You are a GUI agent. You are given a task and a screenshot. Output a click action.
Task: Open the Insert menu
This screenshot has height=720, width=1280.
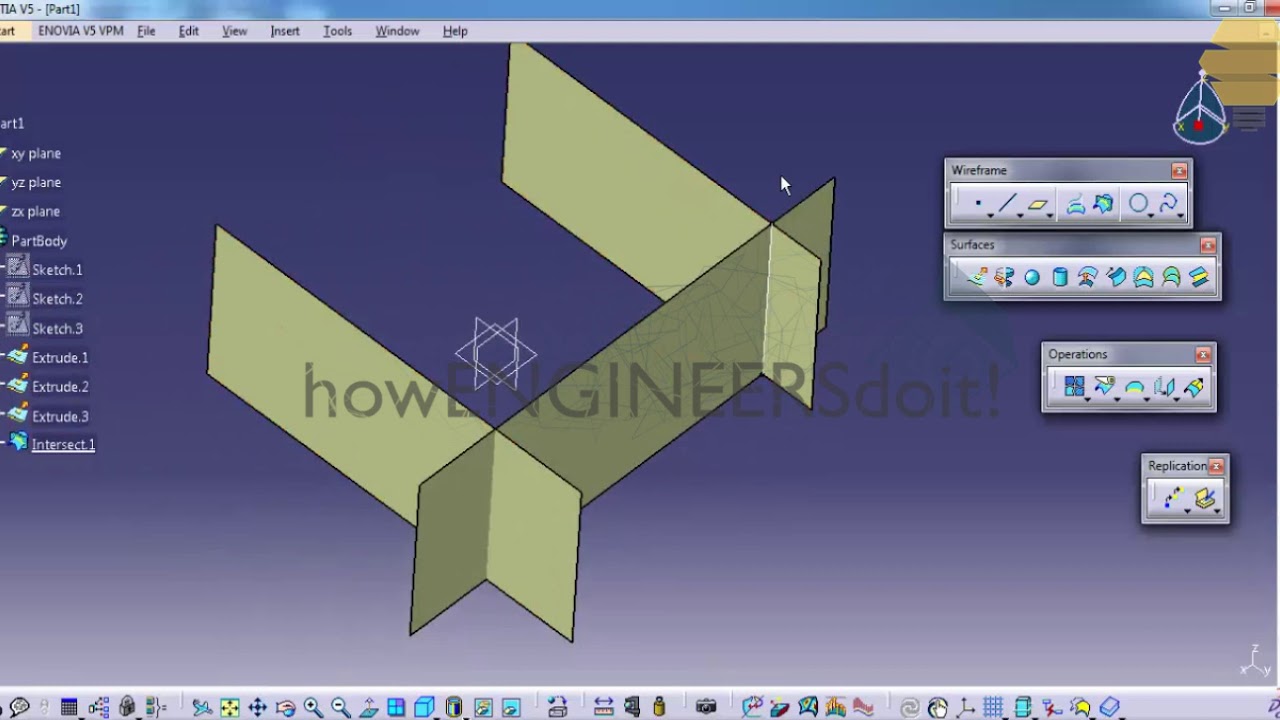285,31
